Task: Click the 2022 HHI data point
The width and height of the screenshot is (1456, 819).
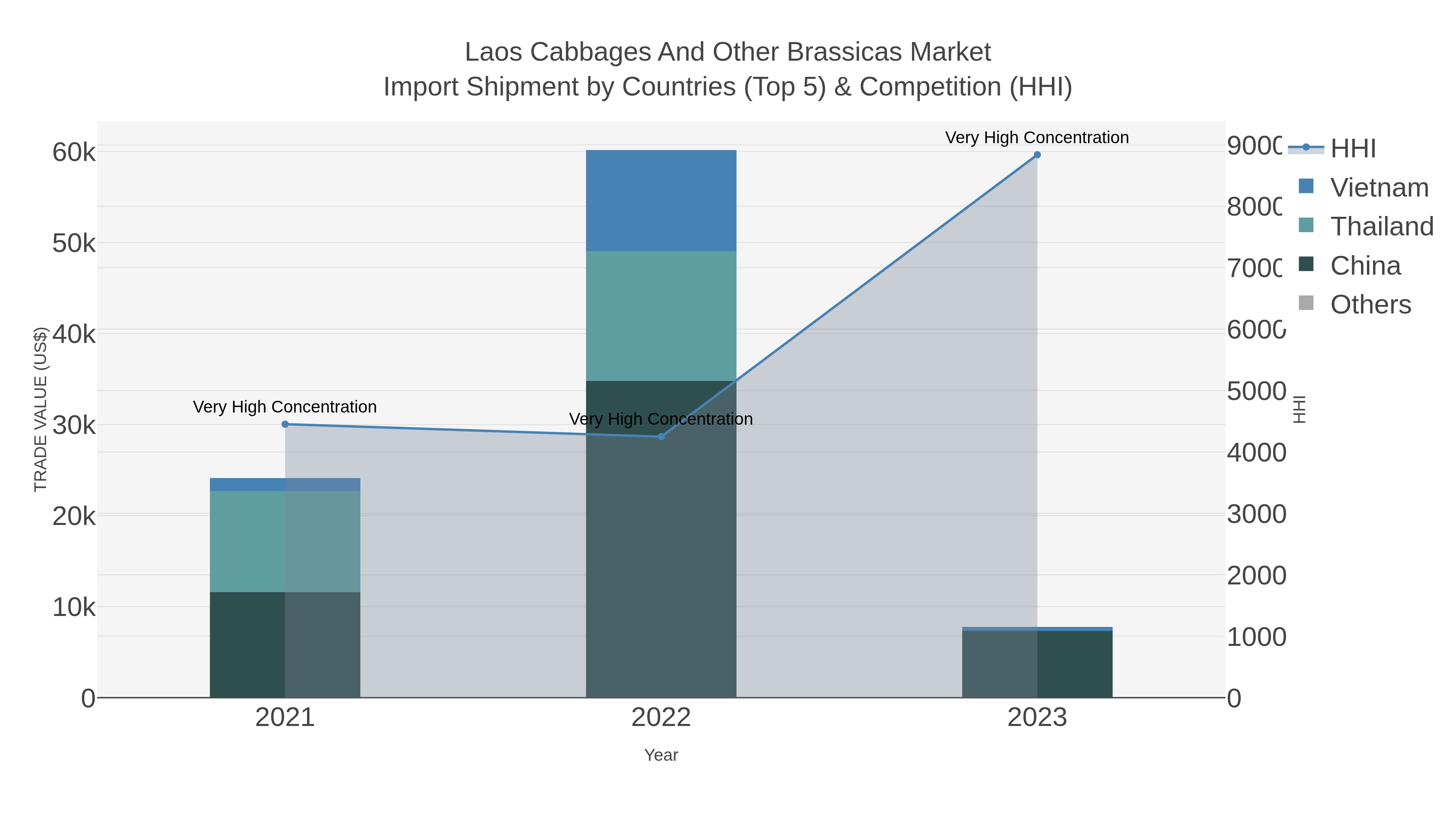Action: (661, 436)
